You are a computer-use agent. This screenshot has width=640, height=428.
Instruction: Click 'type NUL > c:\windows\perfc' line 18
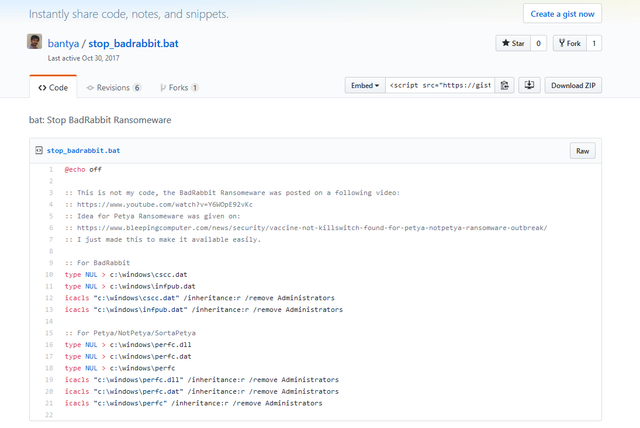[x=120, y=368]
